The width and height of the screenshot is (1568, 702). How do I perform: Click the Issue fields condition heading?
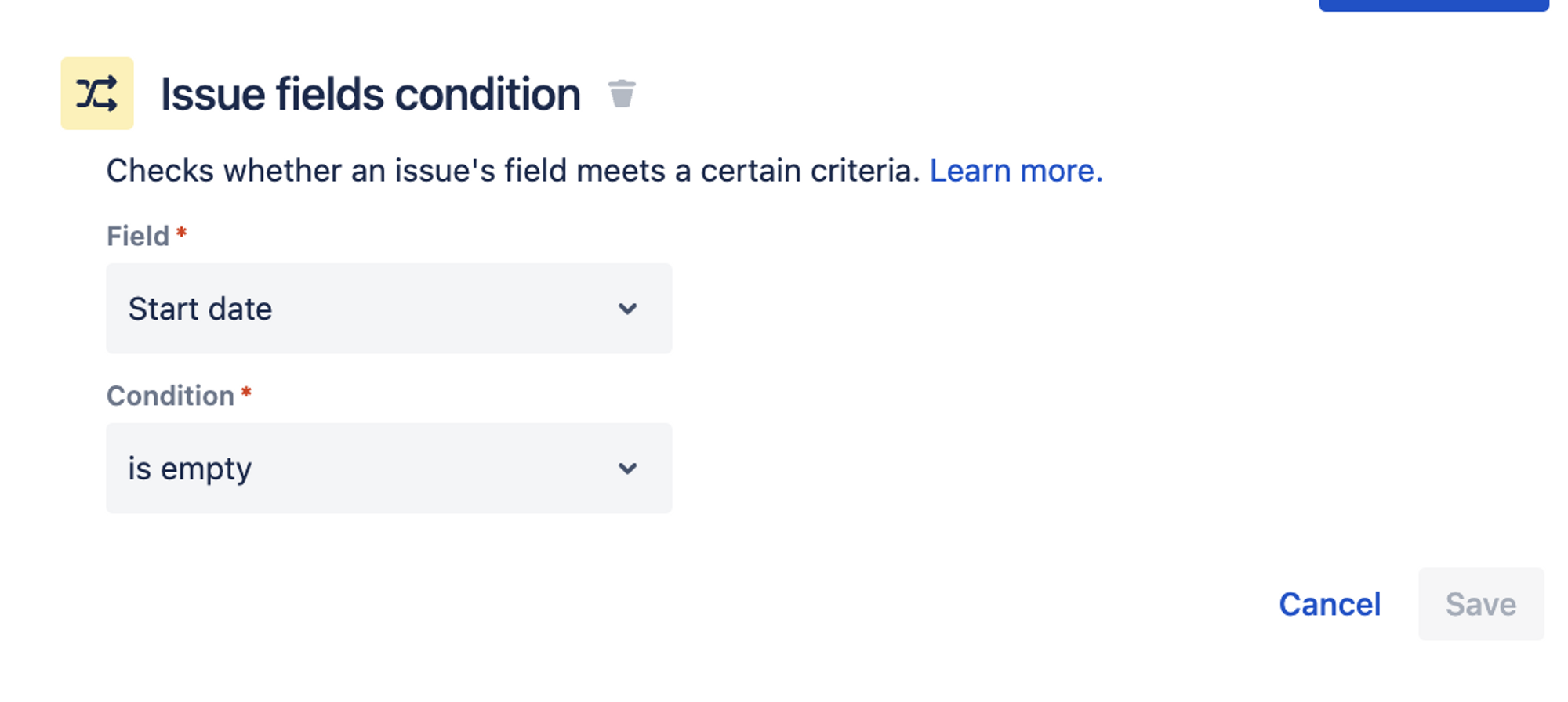tap(371, 95)
